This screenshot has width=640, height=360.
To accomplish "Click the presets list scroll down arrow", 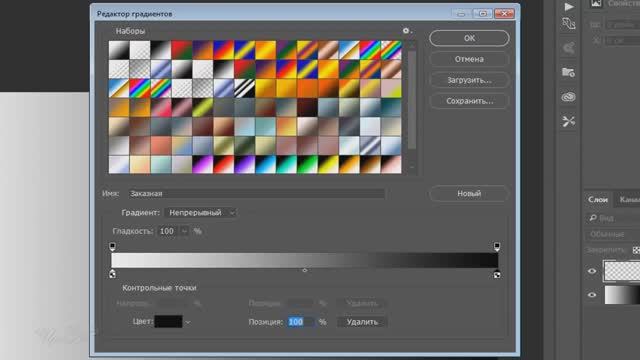I will [x=412, y=167].
